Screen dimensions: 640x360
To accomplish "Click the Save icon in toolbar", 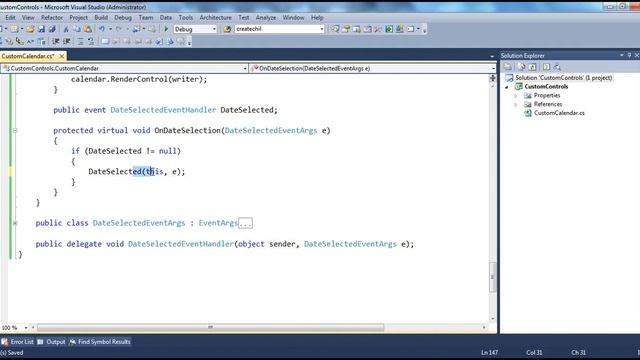I will [41, 29].
